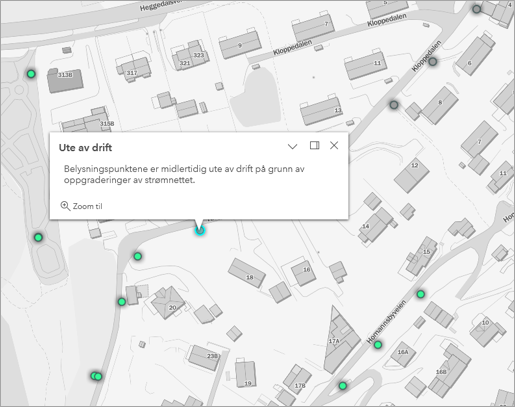
Task: Select building 16 on the map
Action: (303, 273)
